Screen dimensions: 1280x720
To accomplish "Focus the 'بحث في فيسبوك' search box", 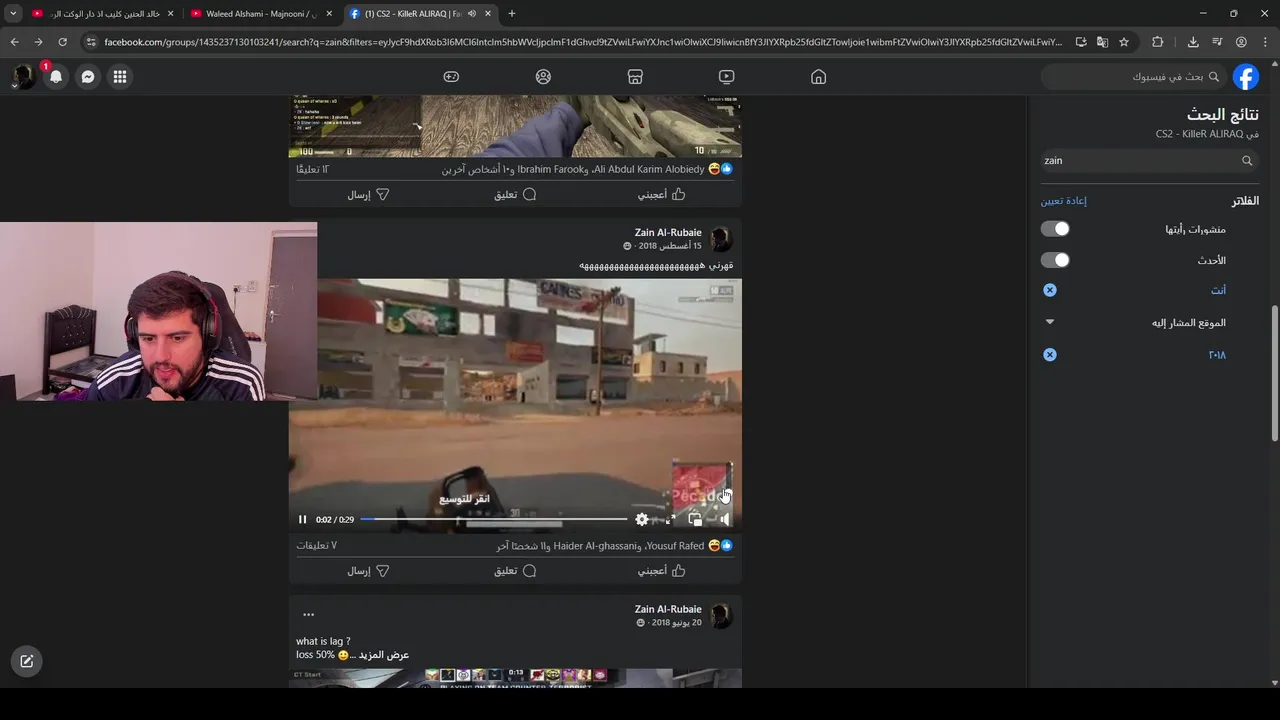I will pyautogui.click(x=1132, y=77).
